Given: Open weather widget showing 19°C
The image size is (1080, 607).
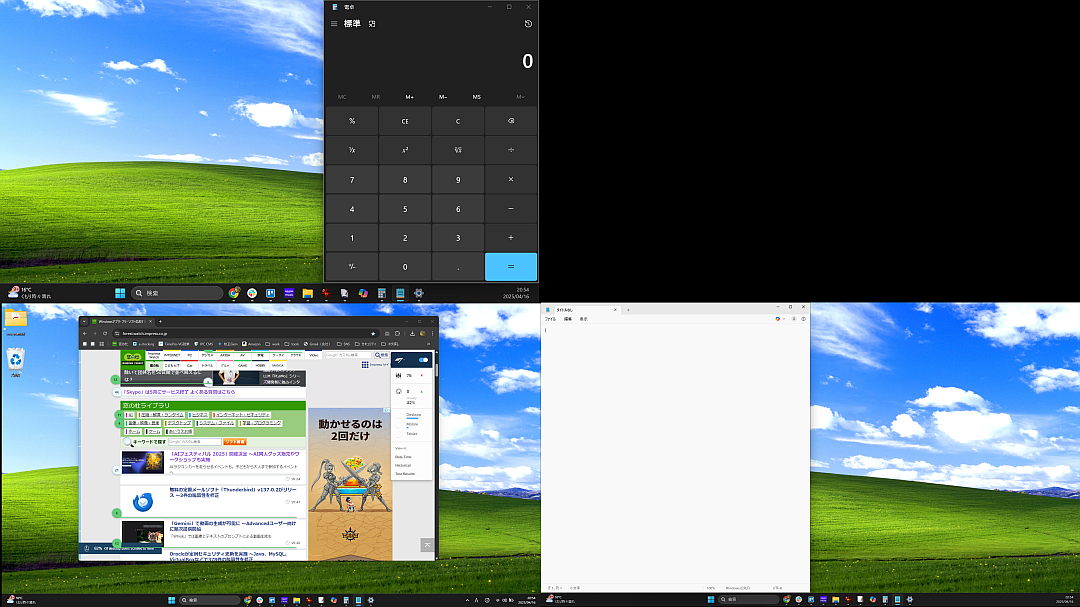Looking at the screenshot, I should [x=29, y=293].
